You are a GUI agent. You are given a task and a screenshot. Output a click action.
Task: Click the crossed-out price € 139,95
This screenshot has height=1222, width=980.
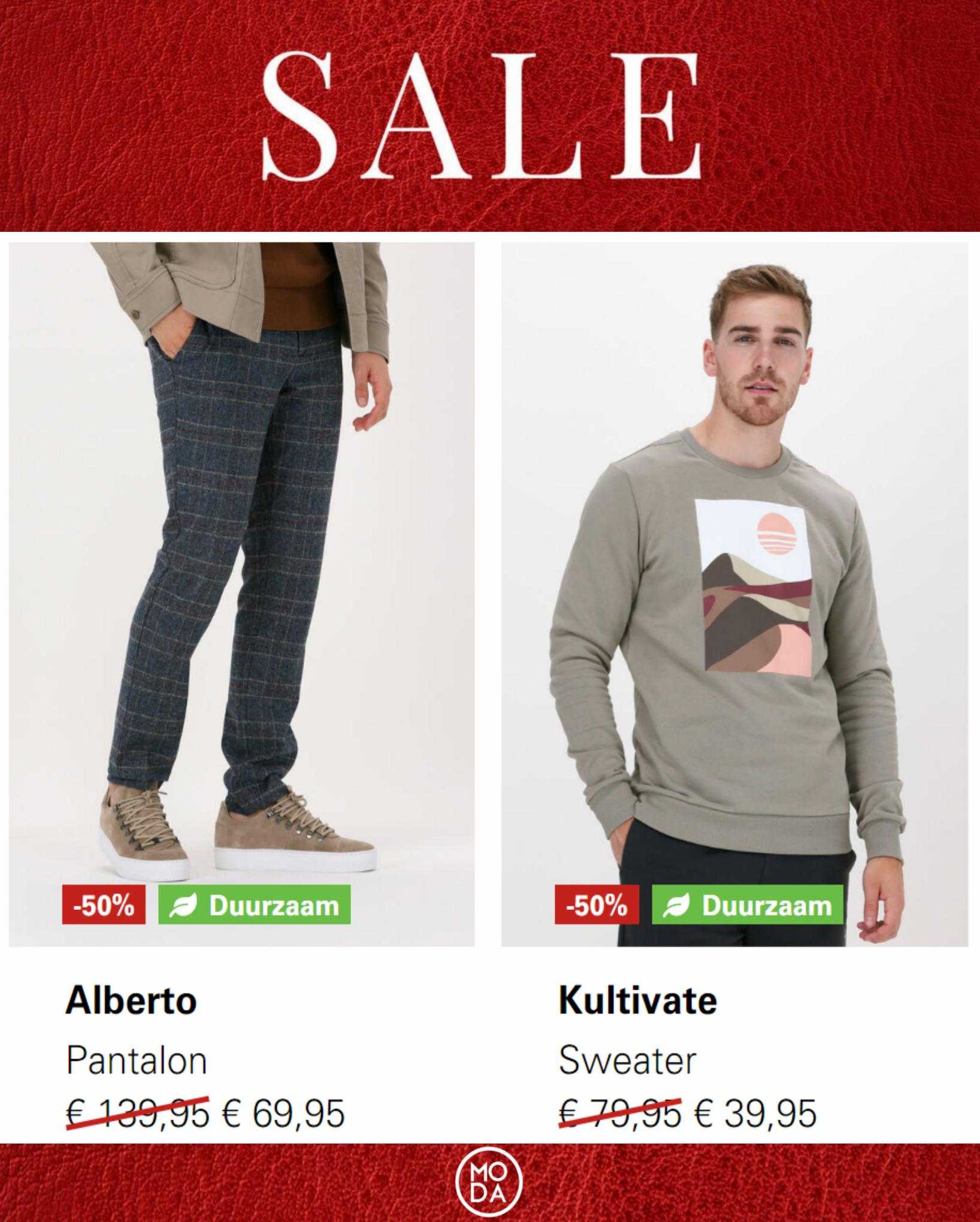(x=137, y=1114)
